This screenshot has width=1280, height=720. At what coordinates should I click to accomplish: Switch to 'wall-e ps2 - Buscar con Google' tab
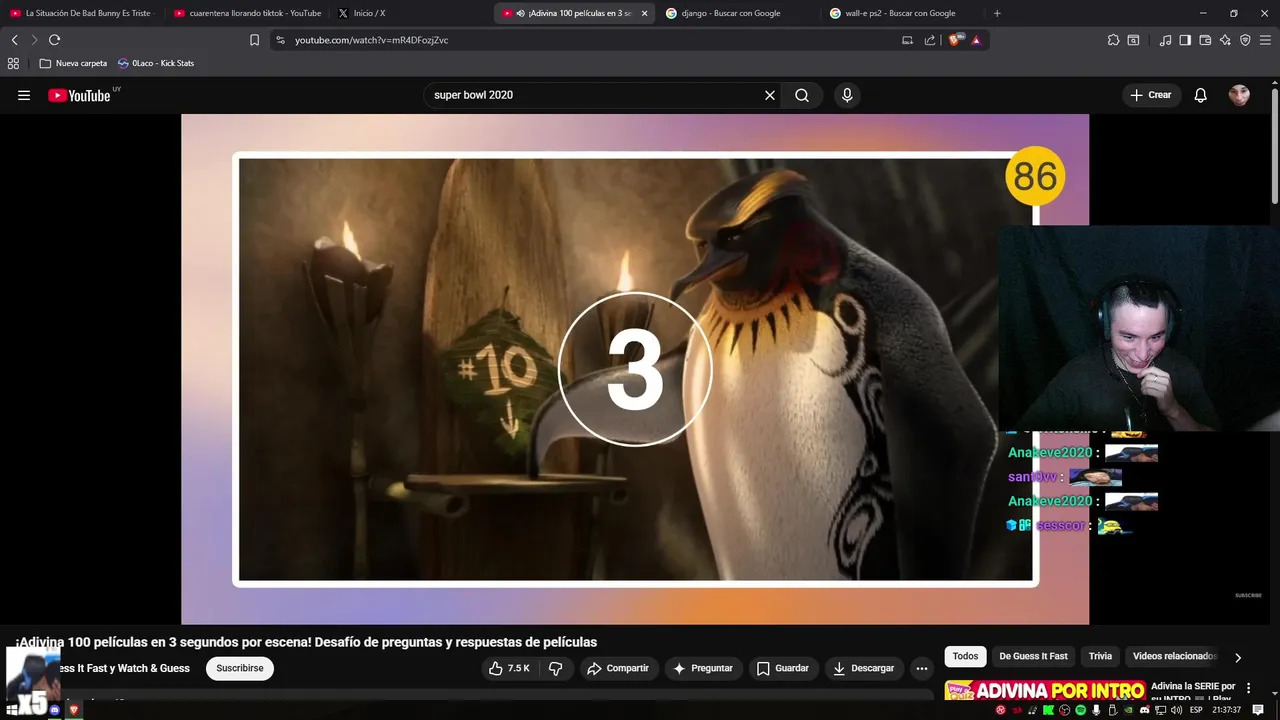click(x=902, y=13)
